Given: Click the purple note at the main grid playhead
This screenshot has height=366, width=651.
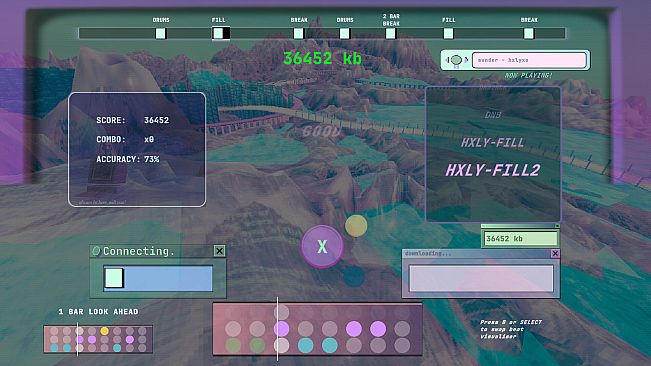Looking at the screenshot, I should 281,329.
